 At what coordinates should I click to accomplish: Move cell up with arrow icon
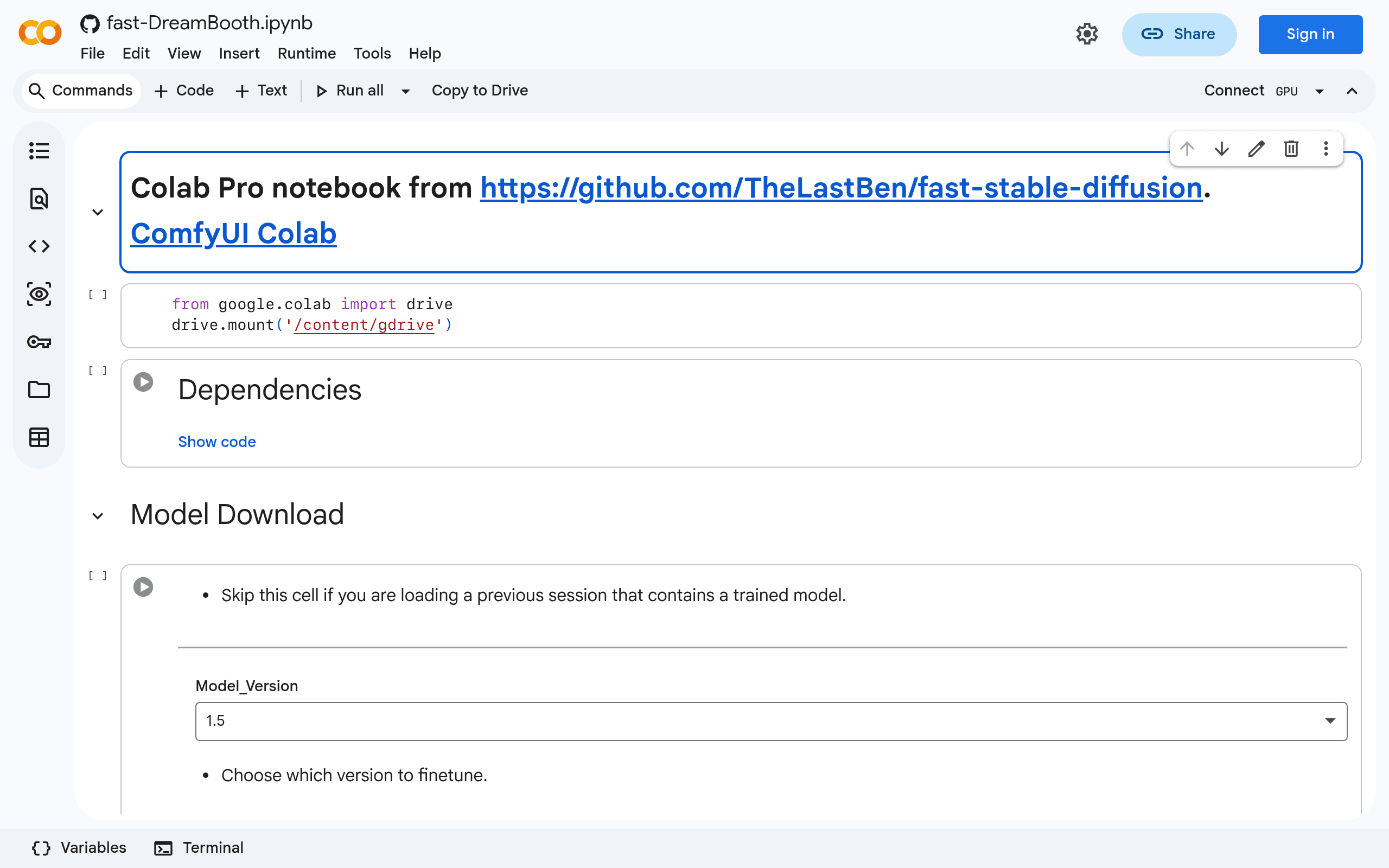1187,149
